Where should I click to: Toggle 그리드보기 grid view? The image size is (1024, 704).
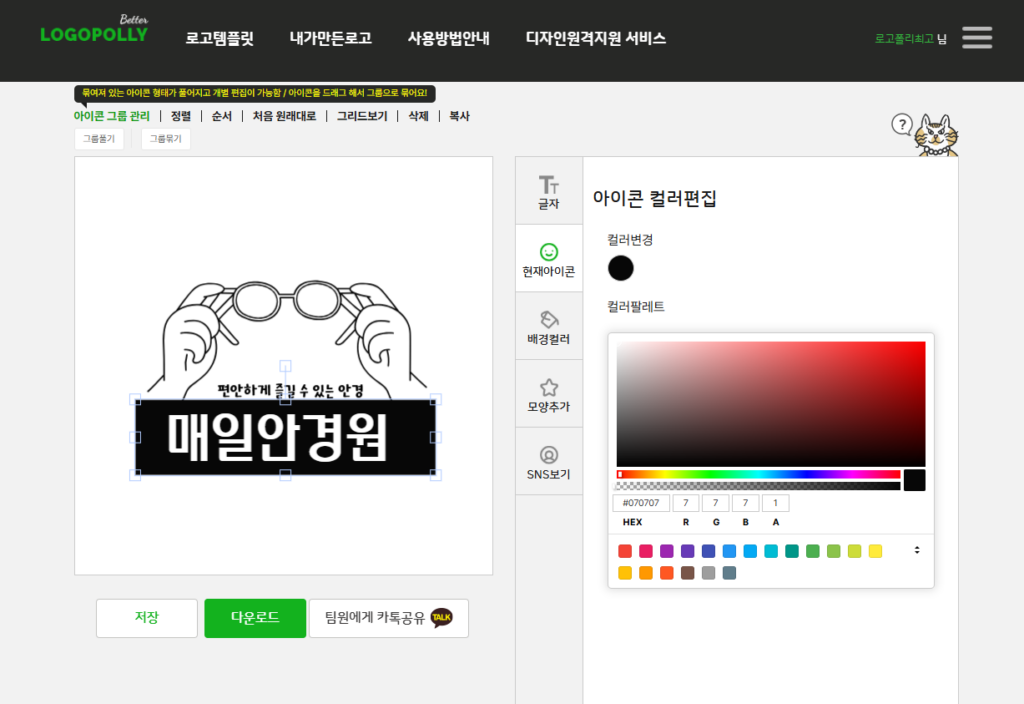pyautogui.click(x=362, y=116)
